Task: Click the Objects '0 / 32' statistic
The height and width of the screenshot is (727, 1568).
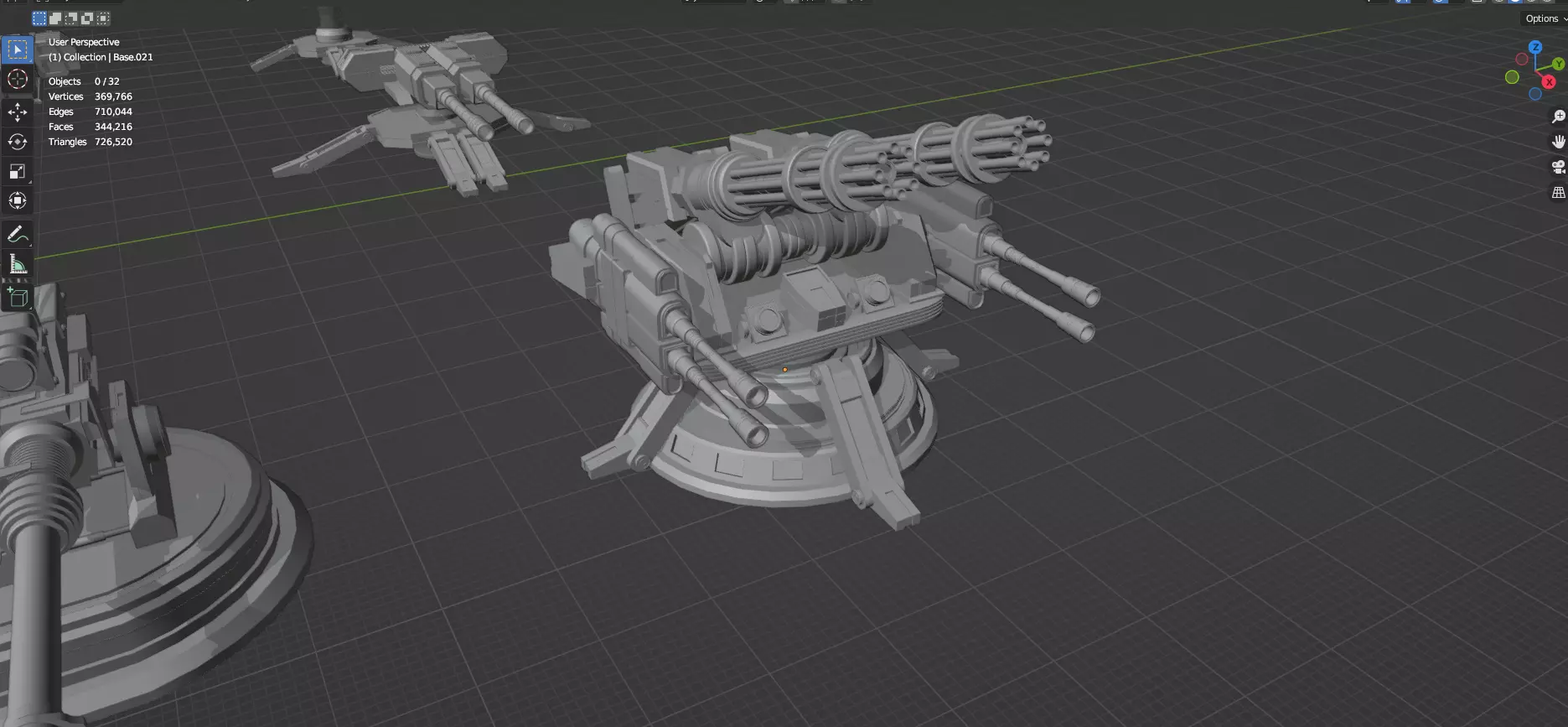Action: [x=107, y=81]
